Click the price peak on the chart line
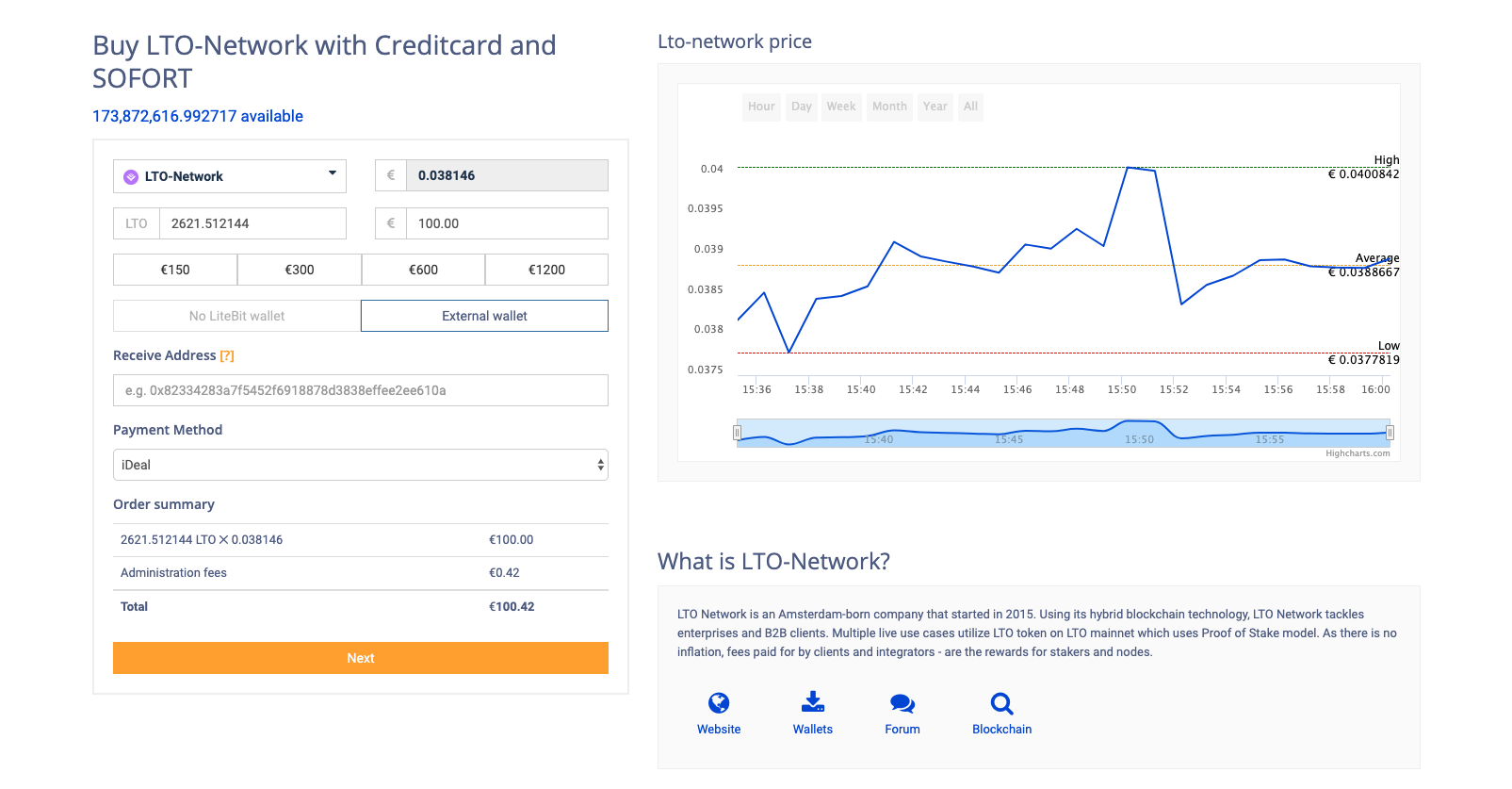 tap(1128, 168)
